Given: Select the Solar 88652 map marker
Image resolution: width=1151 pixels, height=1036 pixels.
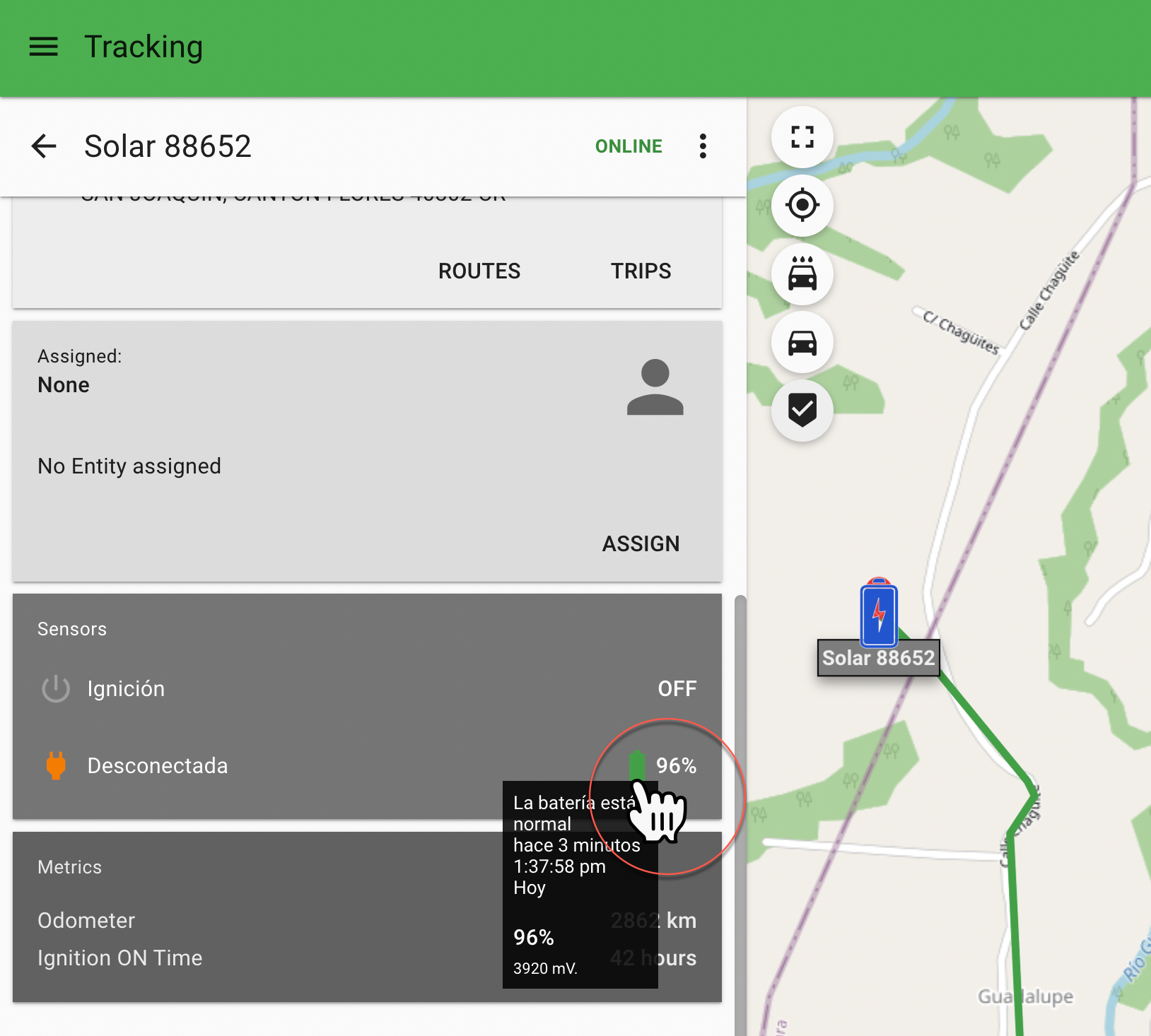Looking at the screenshot, I should point(878,613).
